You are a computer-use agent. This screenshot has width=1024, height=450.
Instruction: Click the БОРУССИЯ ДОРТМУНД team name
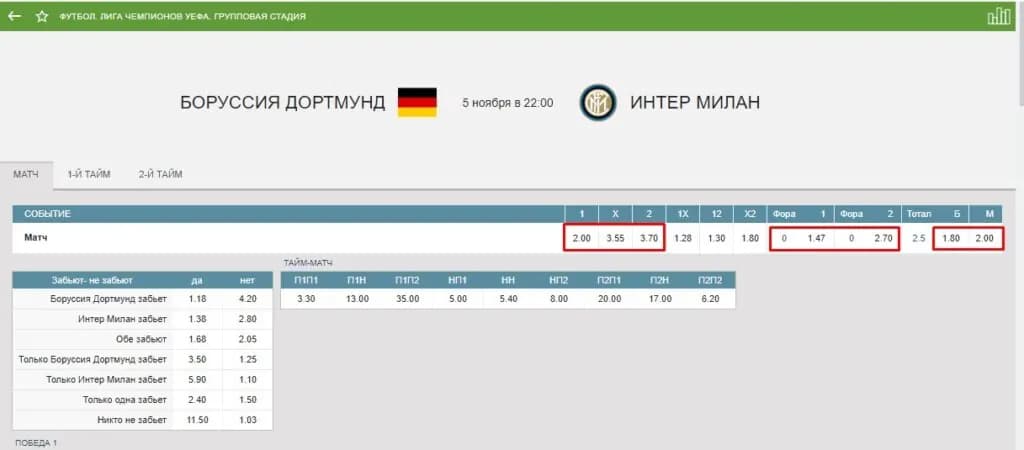coord(283,103)
